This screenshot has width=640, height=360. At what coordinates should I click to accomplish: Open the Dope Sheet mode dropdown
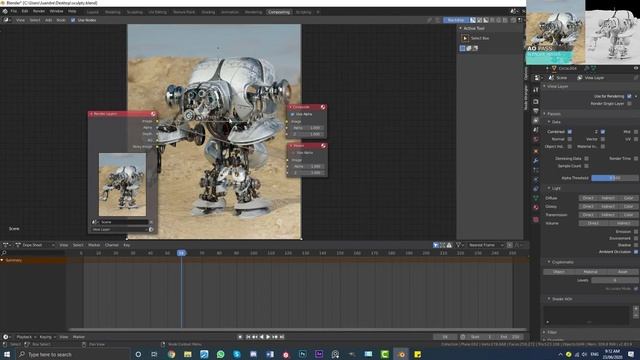(x=35, y=245)
